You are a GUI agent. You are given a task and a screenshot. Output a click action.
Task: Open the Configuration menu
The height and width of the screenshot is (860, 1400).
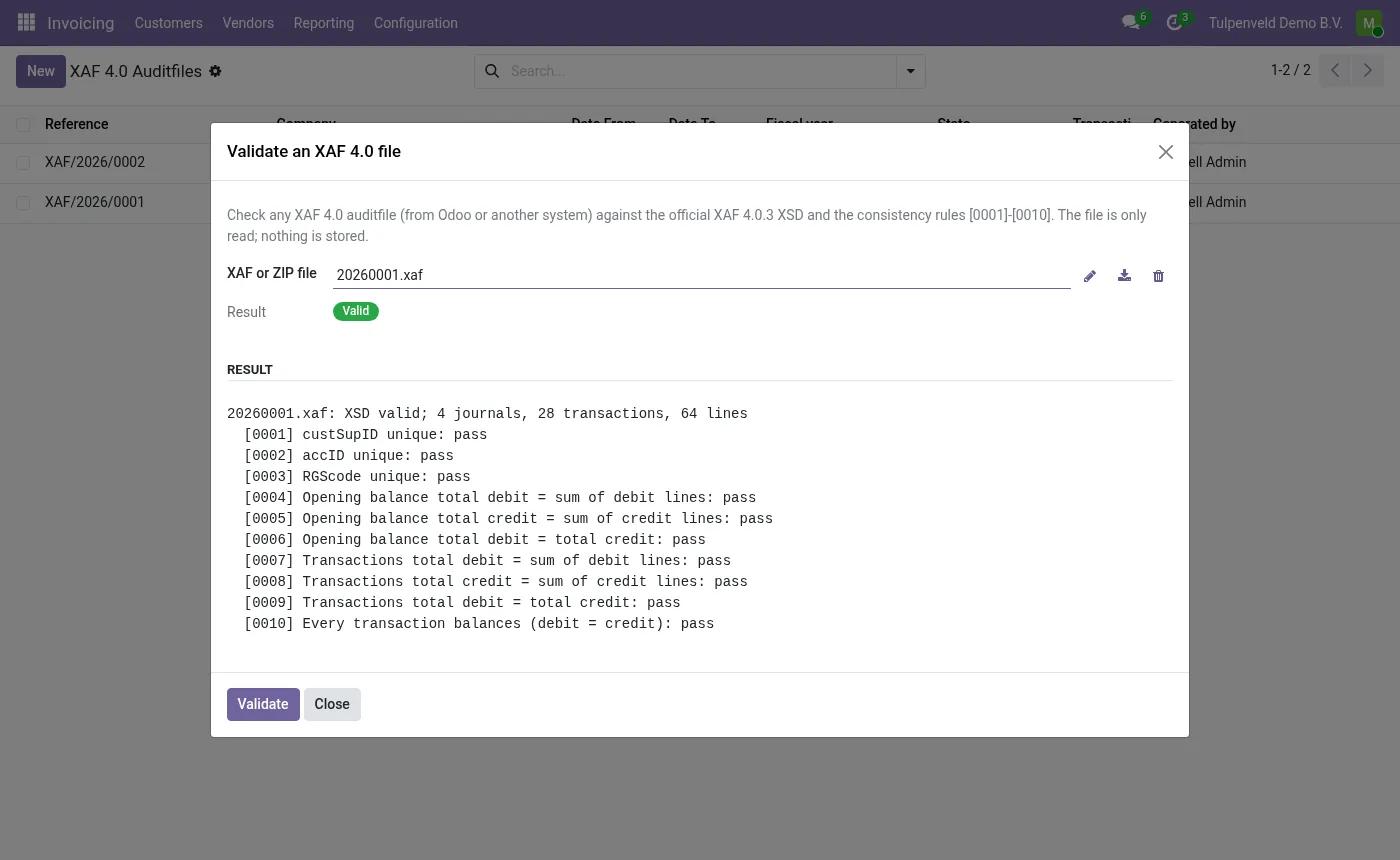tap(416, 23)
